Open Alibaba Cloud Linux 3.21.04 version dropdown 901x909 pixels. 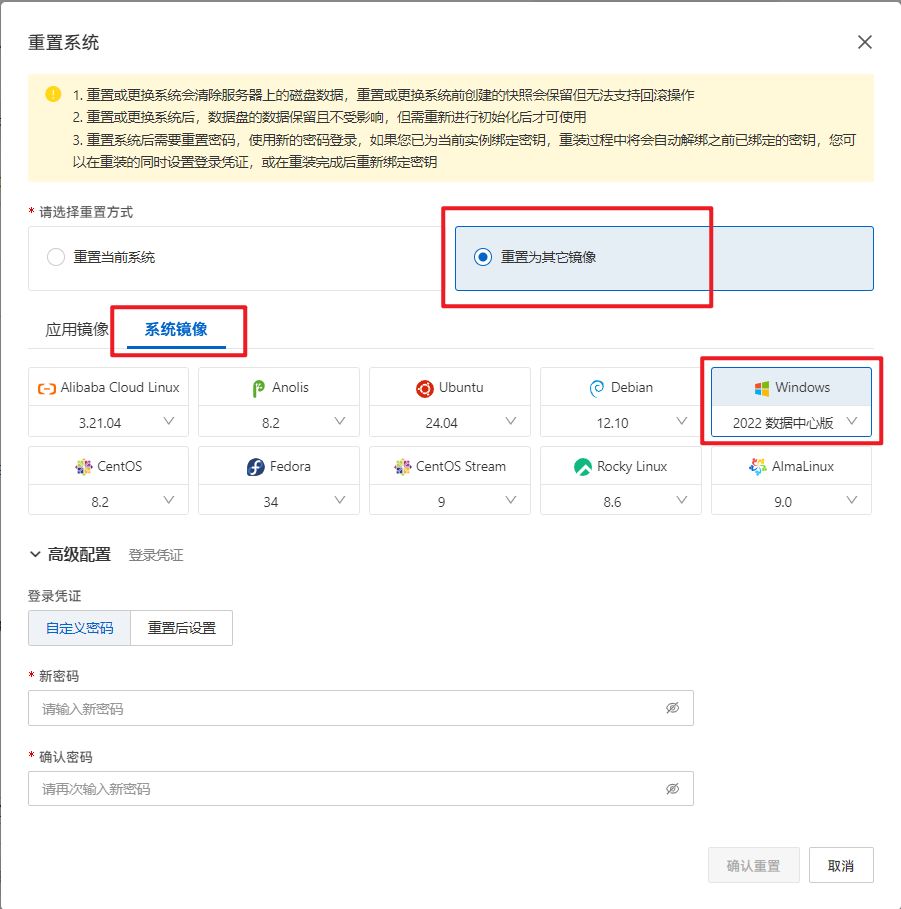[x=108, y=422]
